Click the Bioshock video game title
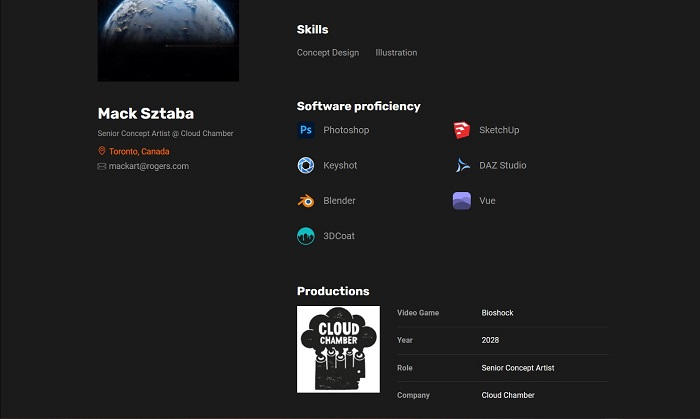 coord(497,313)
